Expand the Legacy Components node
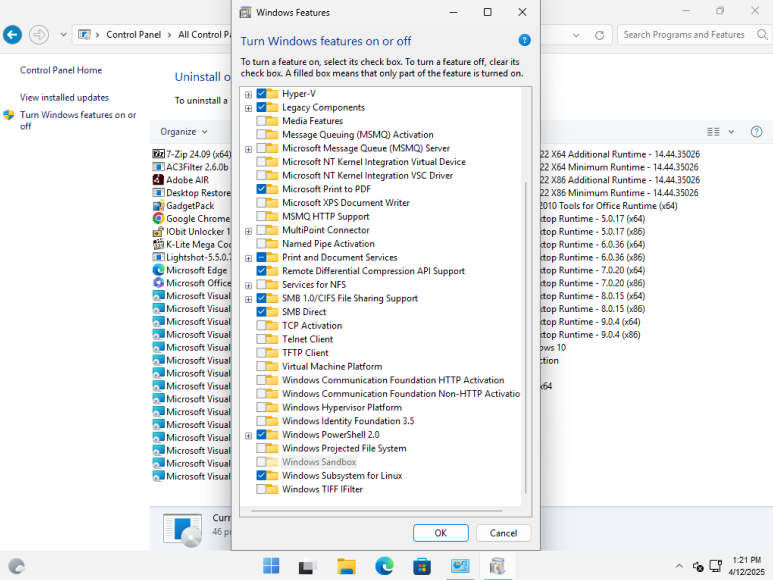This screenshot has width=773, height=580. click(x=248, y=108)
